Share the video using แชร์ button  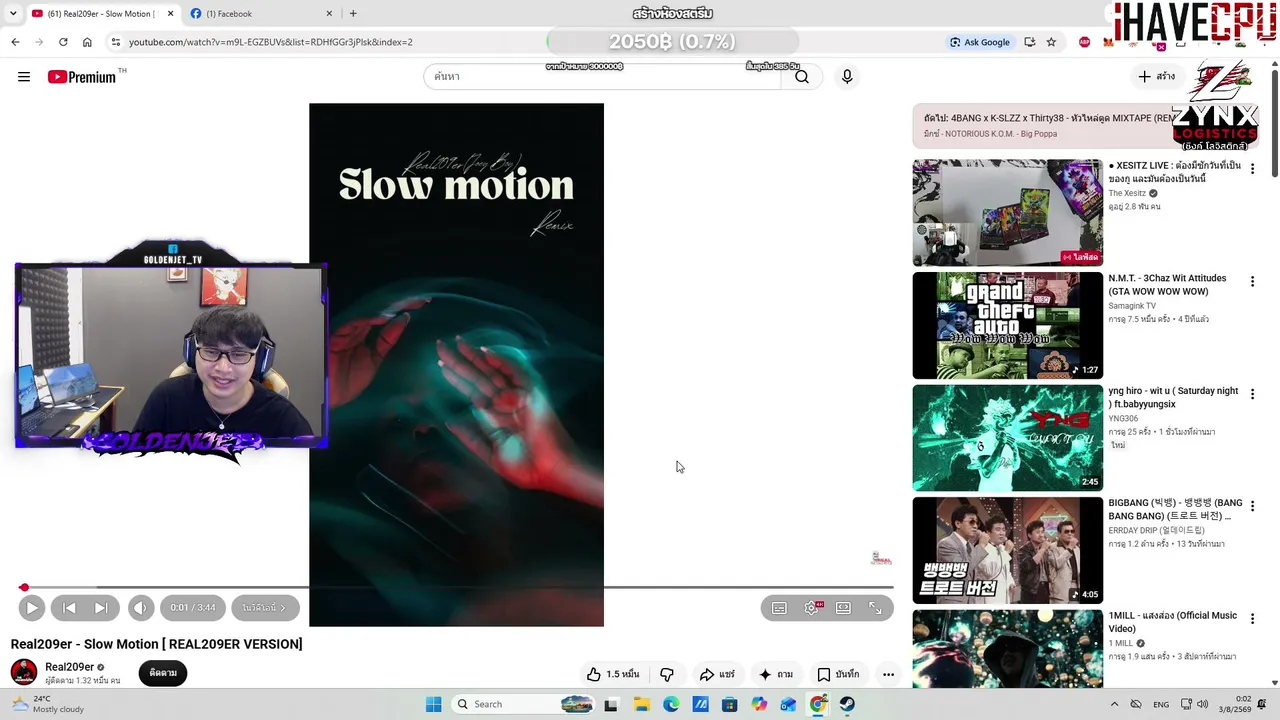tap(717, 675)
